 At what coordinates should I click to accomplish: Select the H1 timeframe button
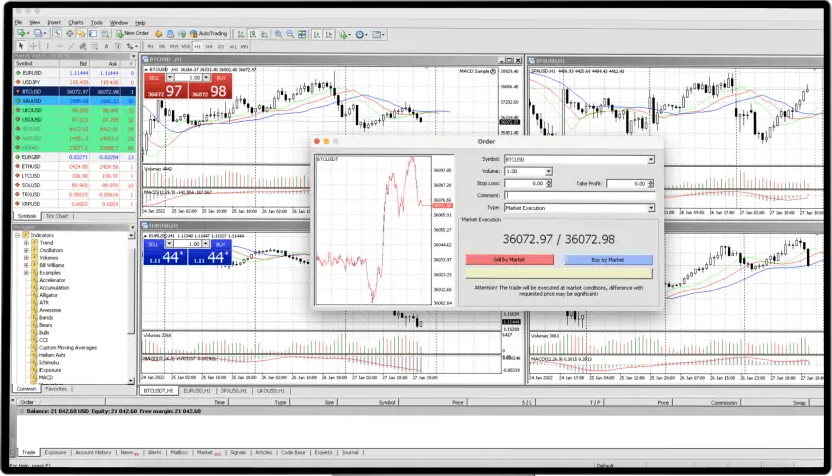(x=197, y=46)
